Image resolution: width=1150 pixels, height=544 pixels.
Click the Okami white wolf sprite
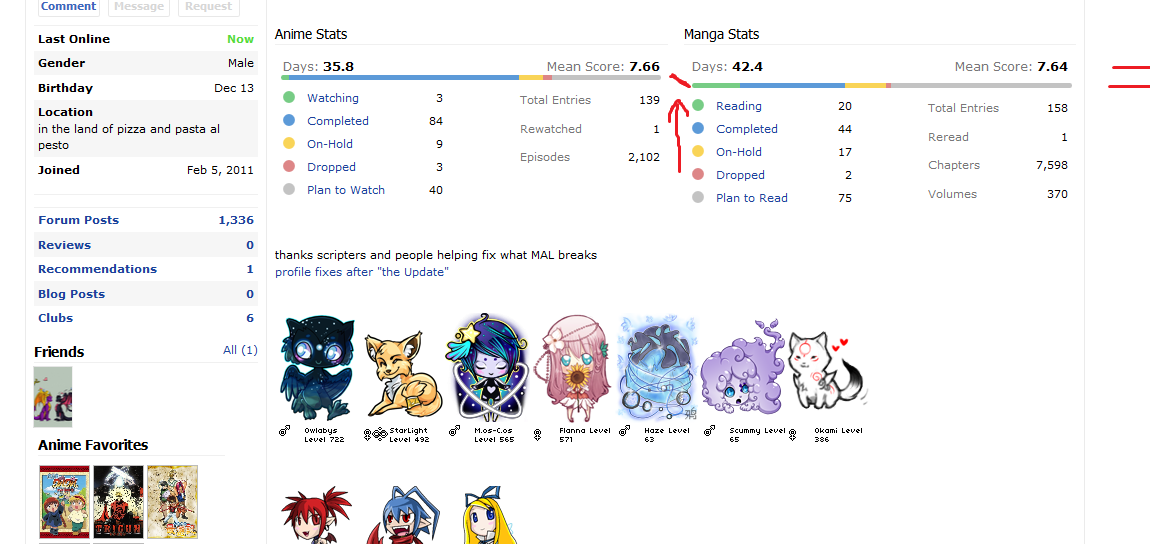(827, 370)
